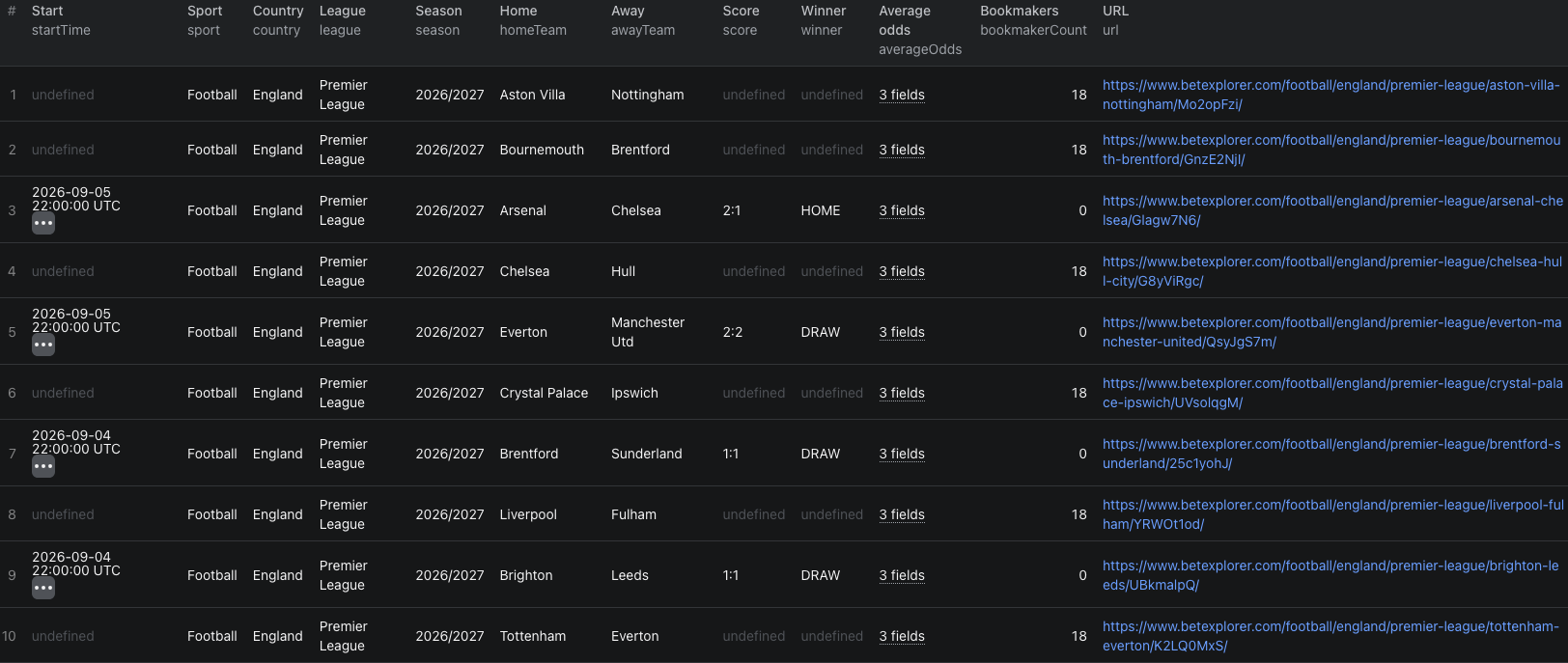Viewport: 1568px width, 663px height.
Task: Select the 2:1 score cell
Action: [732, 210]
